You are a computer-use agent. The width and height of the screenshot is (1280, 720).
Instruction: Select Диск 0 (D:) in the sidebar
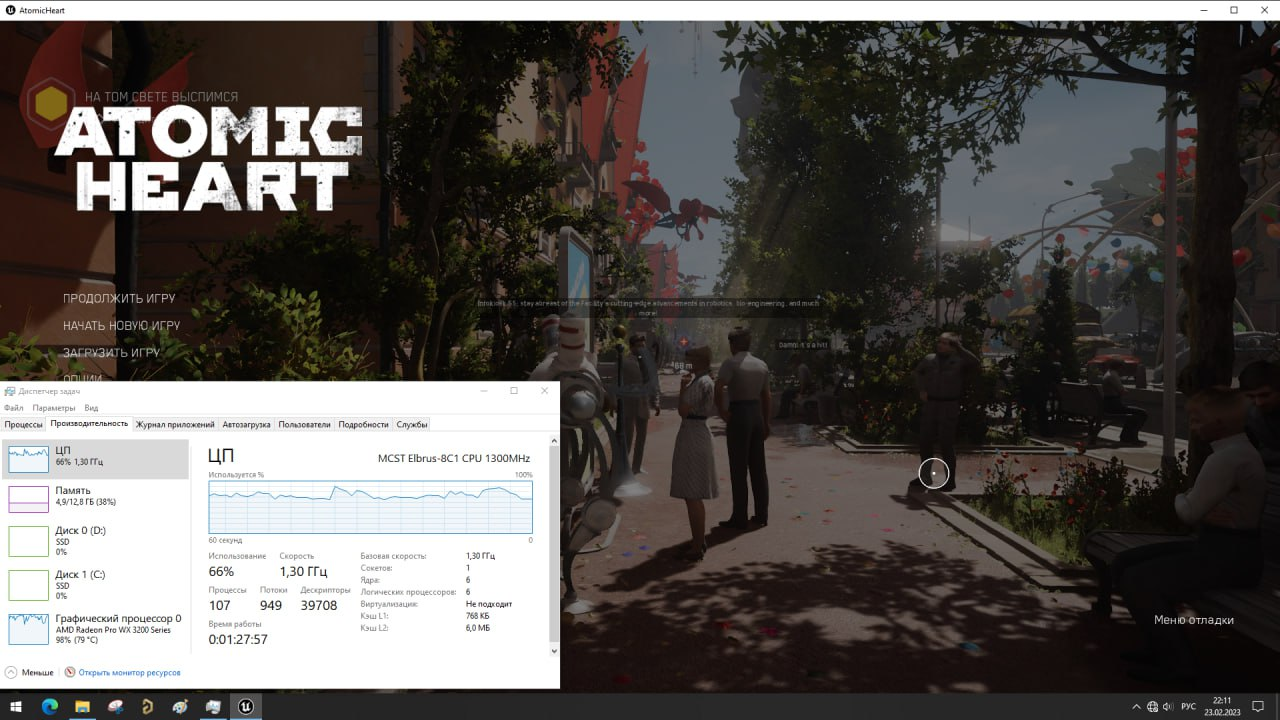point(96,540)
